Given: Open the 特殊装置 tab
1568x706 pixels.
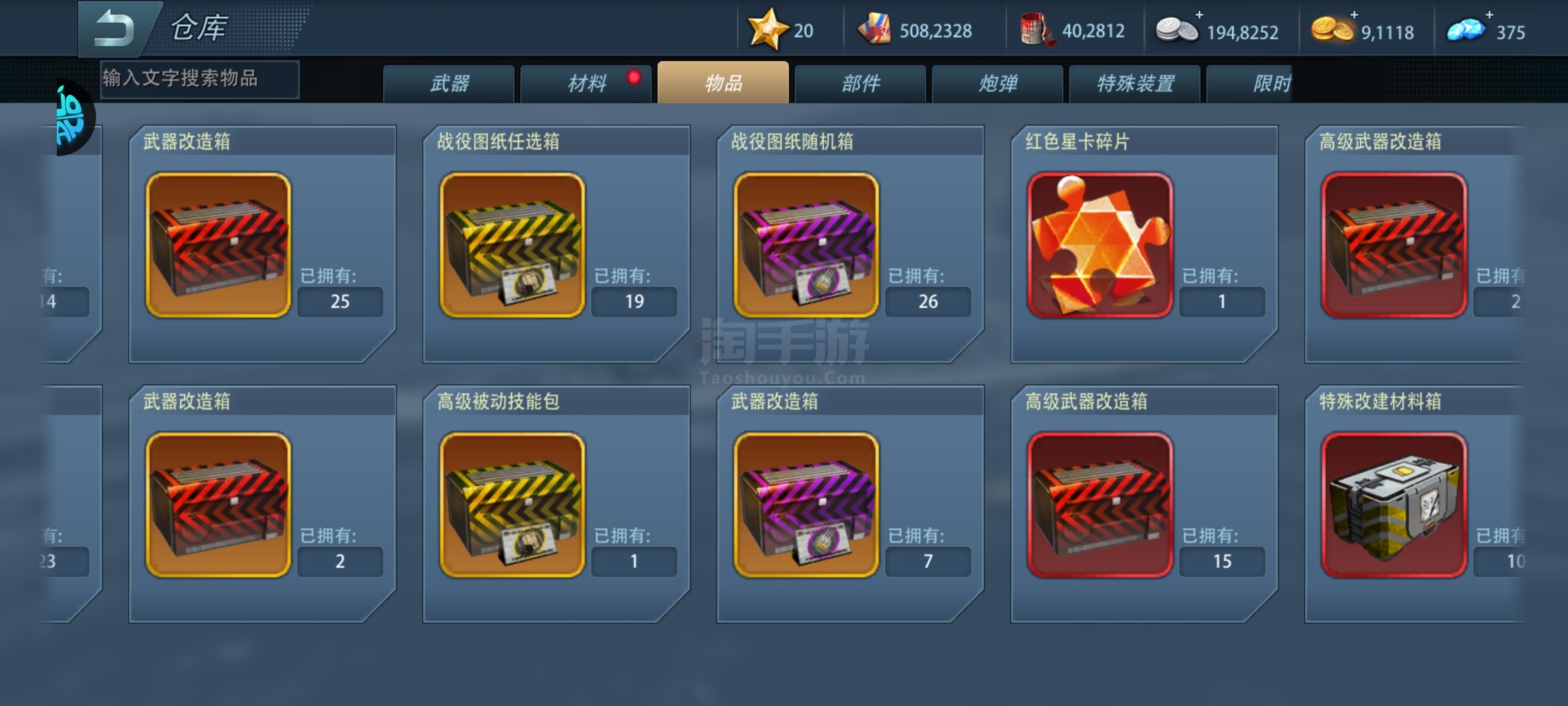Looking at the screenshot, I should [x=1135, y=83].
